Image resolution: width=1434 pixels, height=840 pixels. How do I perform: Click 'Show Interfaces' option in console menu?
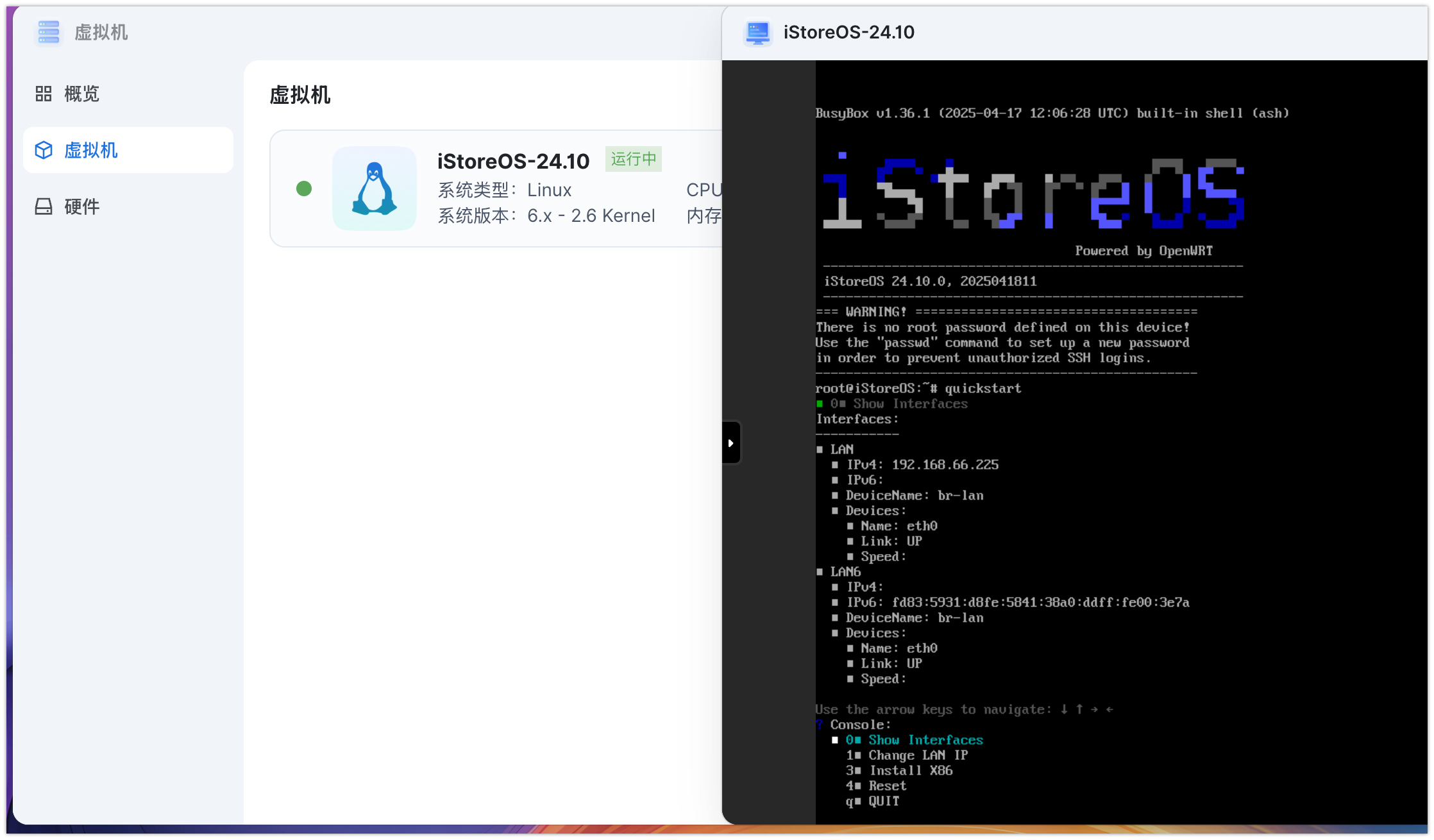tap(925, 740)
